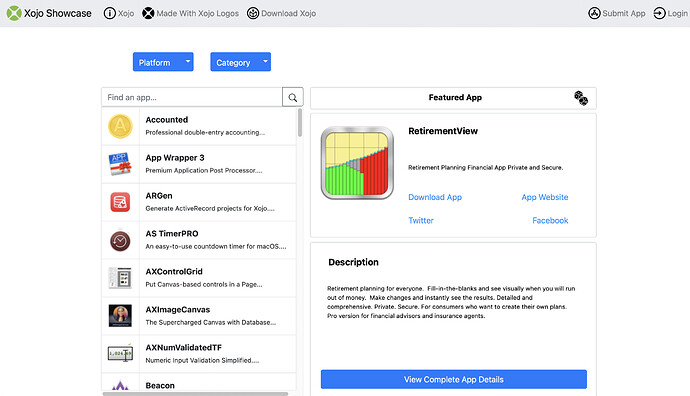Click the app list vertical scrollbar
The height and width of the screenshot is (396, 690).
[x=300, y=123]
